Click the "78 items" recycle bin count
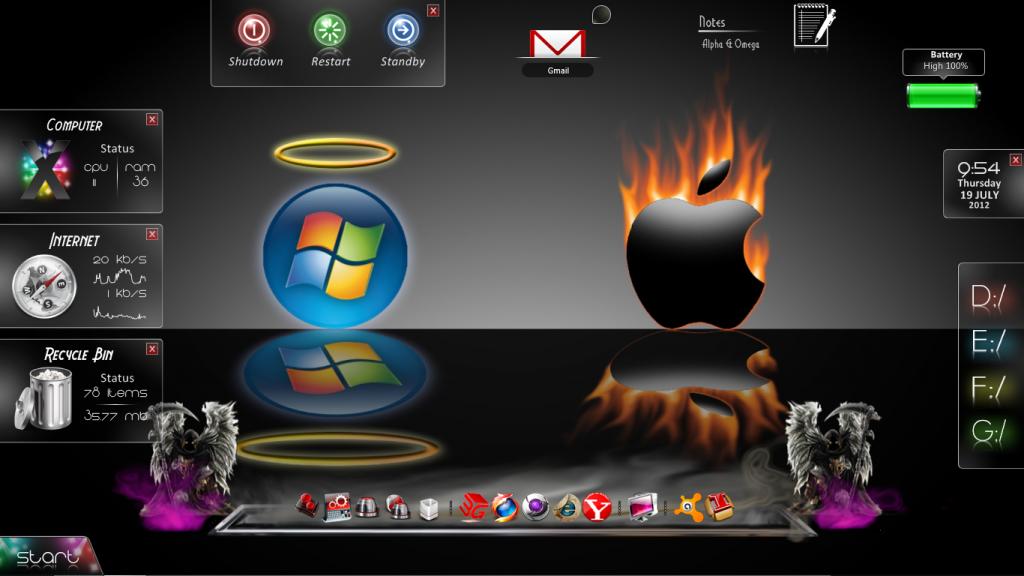1024x576 pixels. [116, 392]
